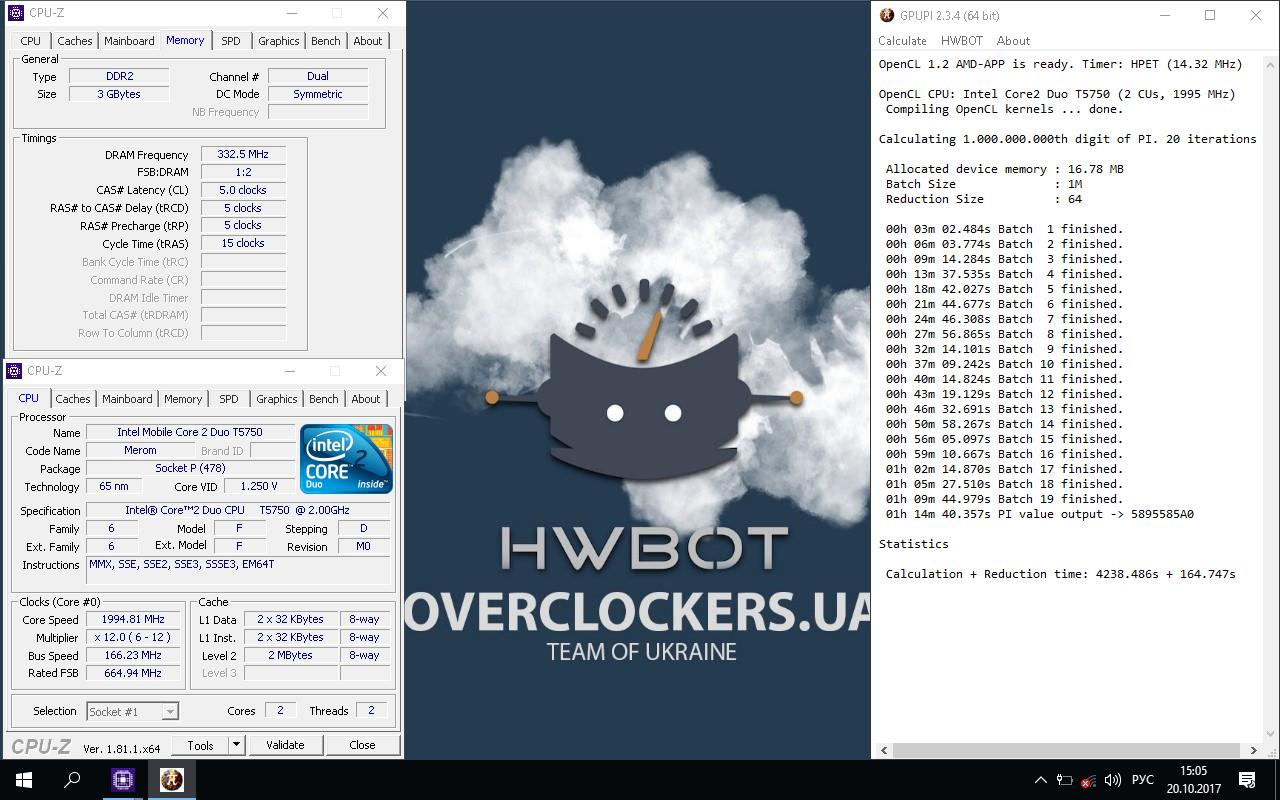Image resolution: width=1280 pixels, height=800 pixels.
Task: Open Mainboard tab in CPU window
Action: (128, 399)
